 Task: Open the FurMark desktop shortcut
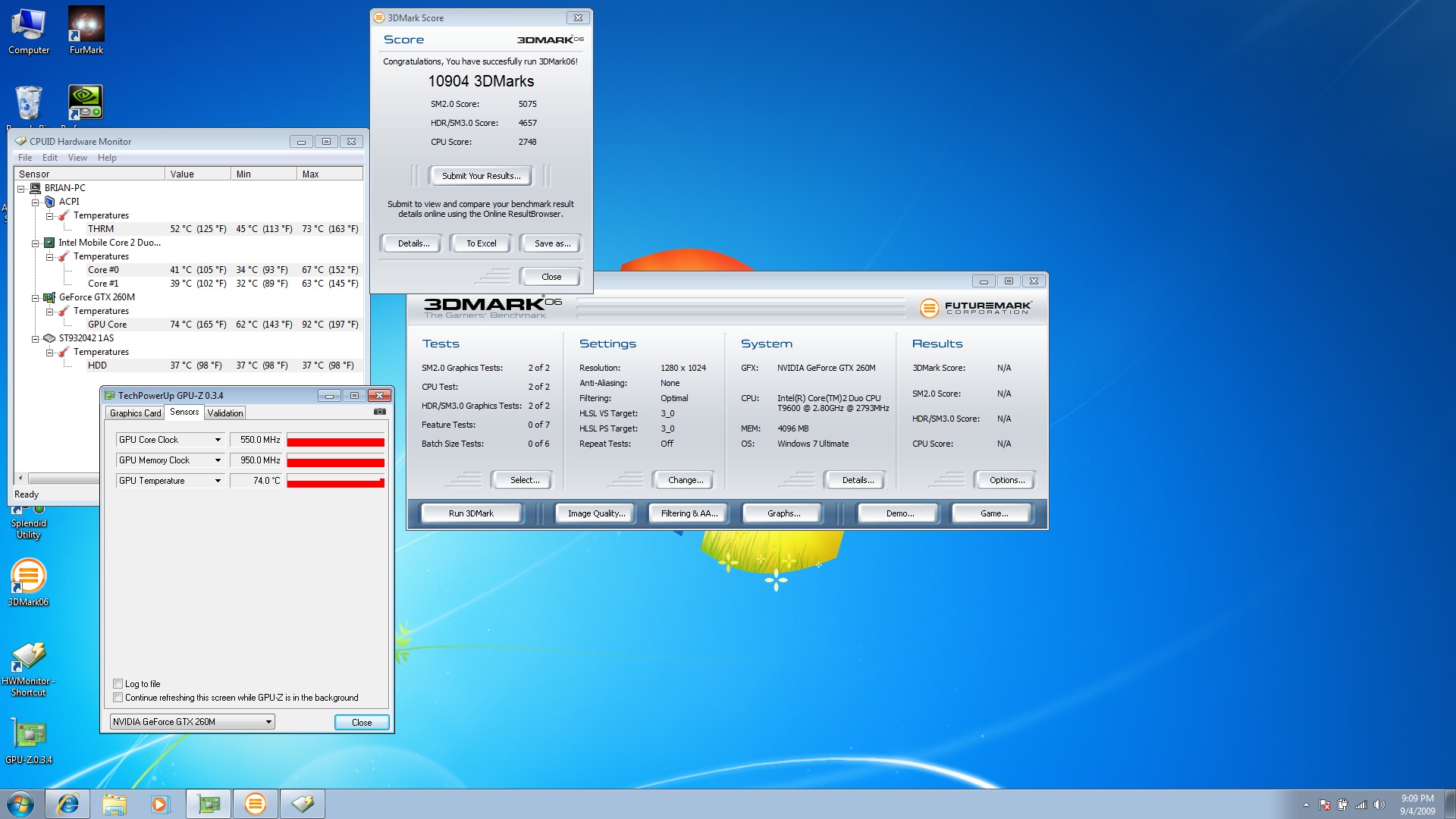tap(86, 30)
